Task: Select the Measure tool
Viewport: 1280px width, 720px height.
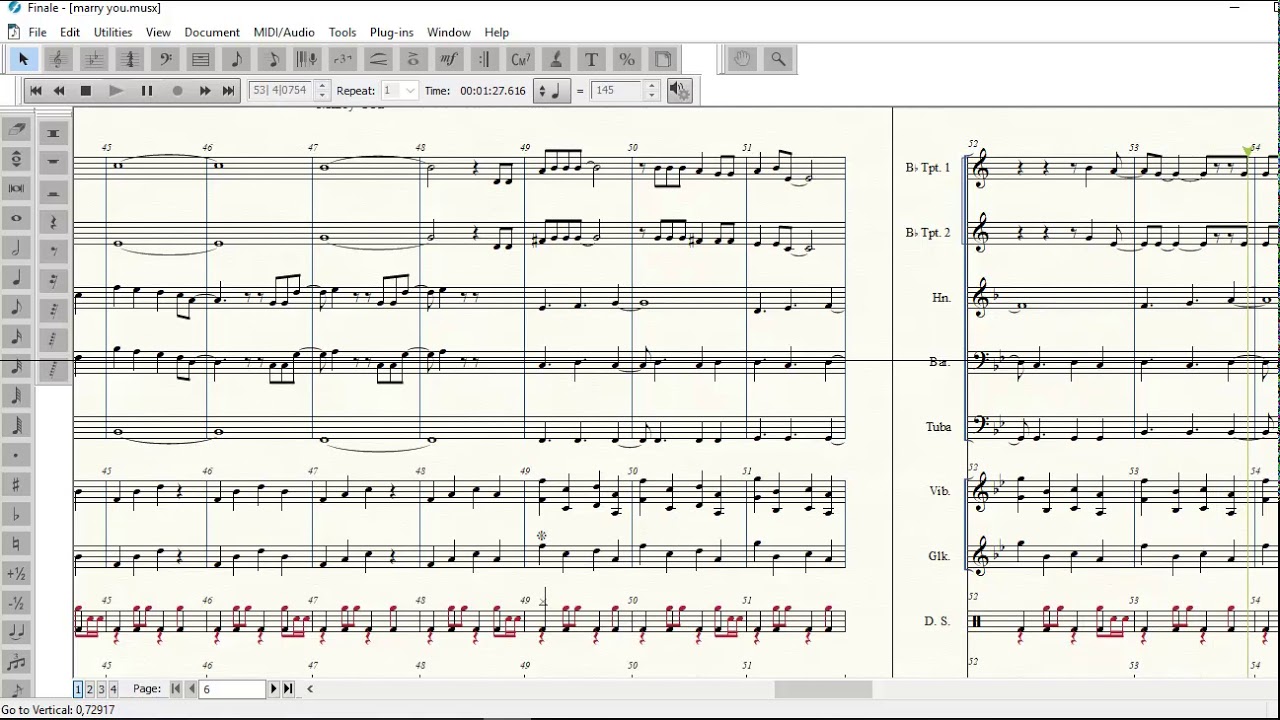Action: click(x=200, y=59)
